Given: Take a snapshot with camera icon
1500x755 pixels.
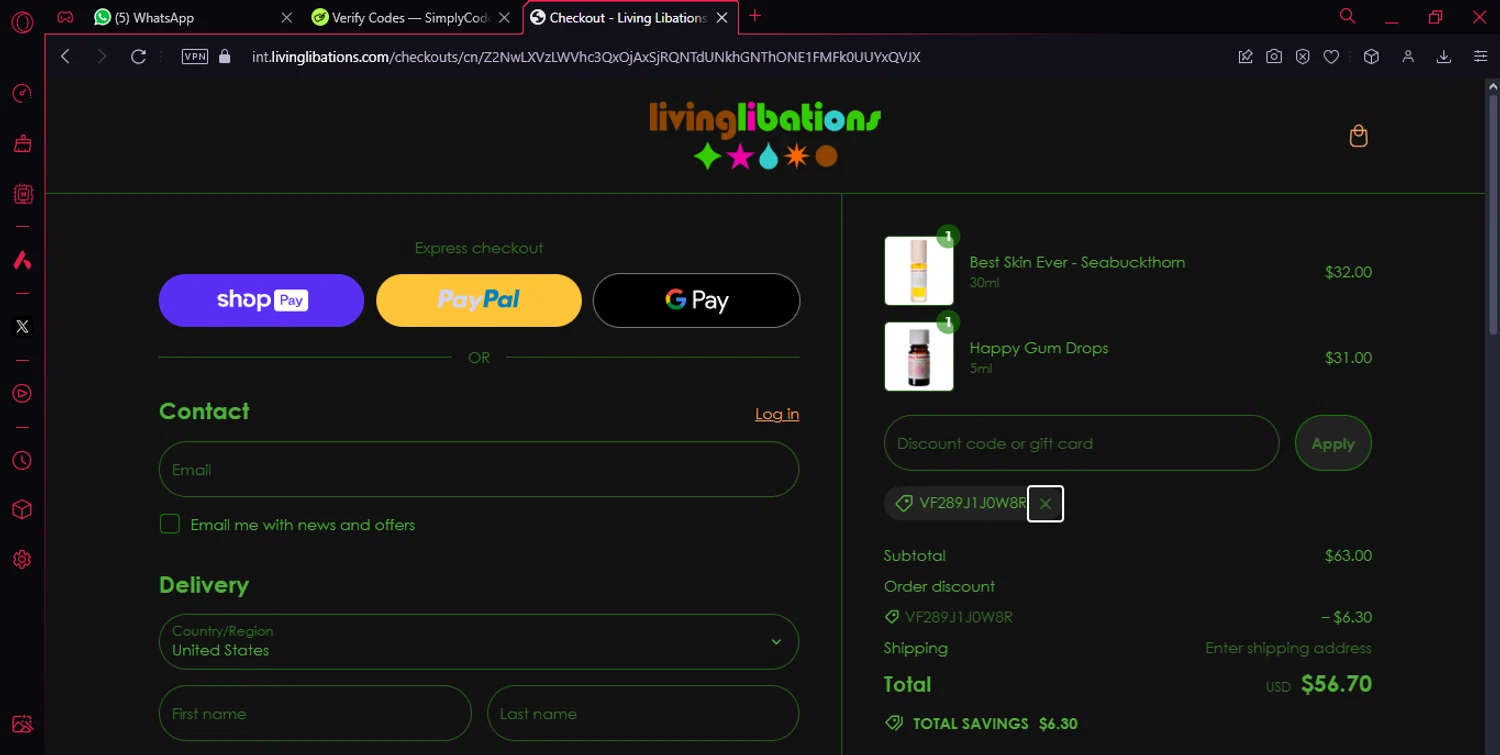Looking at the screenshot, I should [1274, 57].
